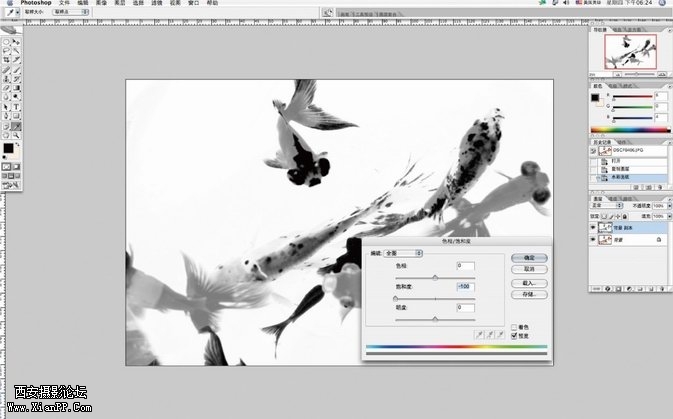The width and height of the screenshot is (673, 419).
Task: Click the foreground color black swatch
Action: pos(9,147)
